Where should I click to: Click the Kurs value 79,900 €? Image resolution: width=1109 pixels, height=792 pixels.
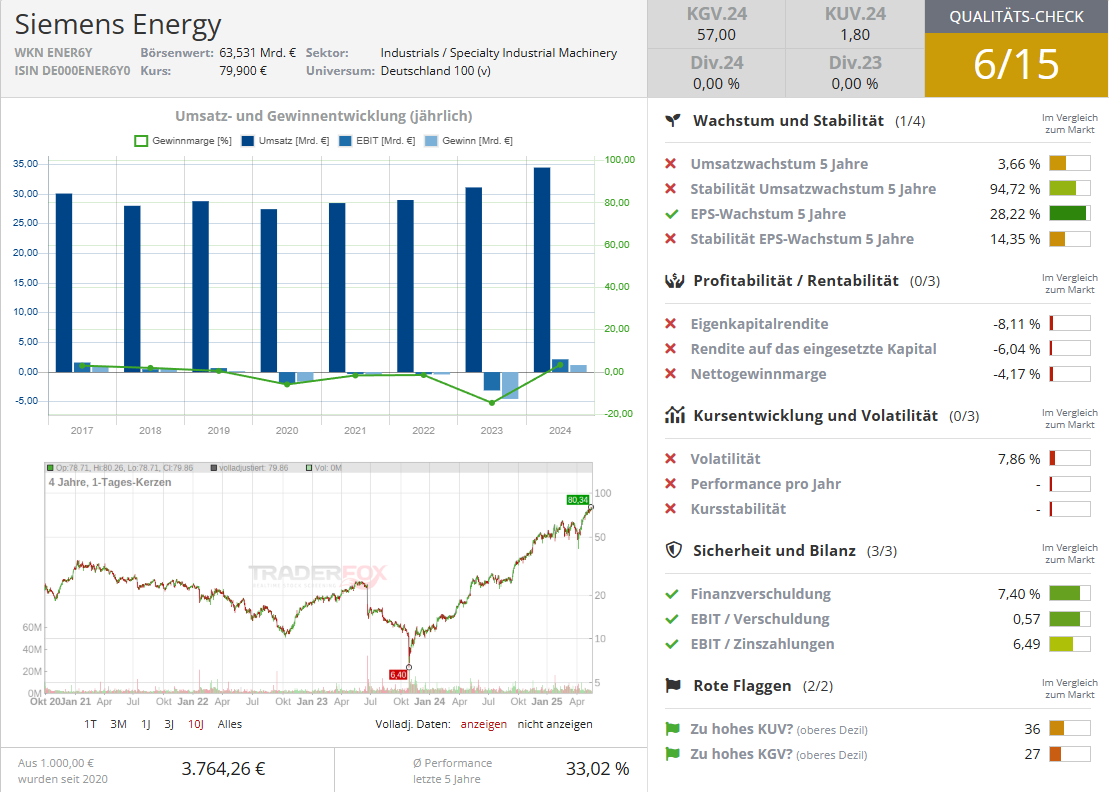click(243, 71)
